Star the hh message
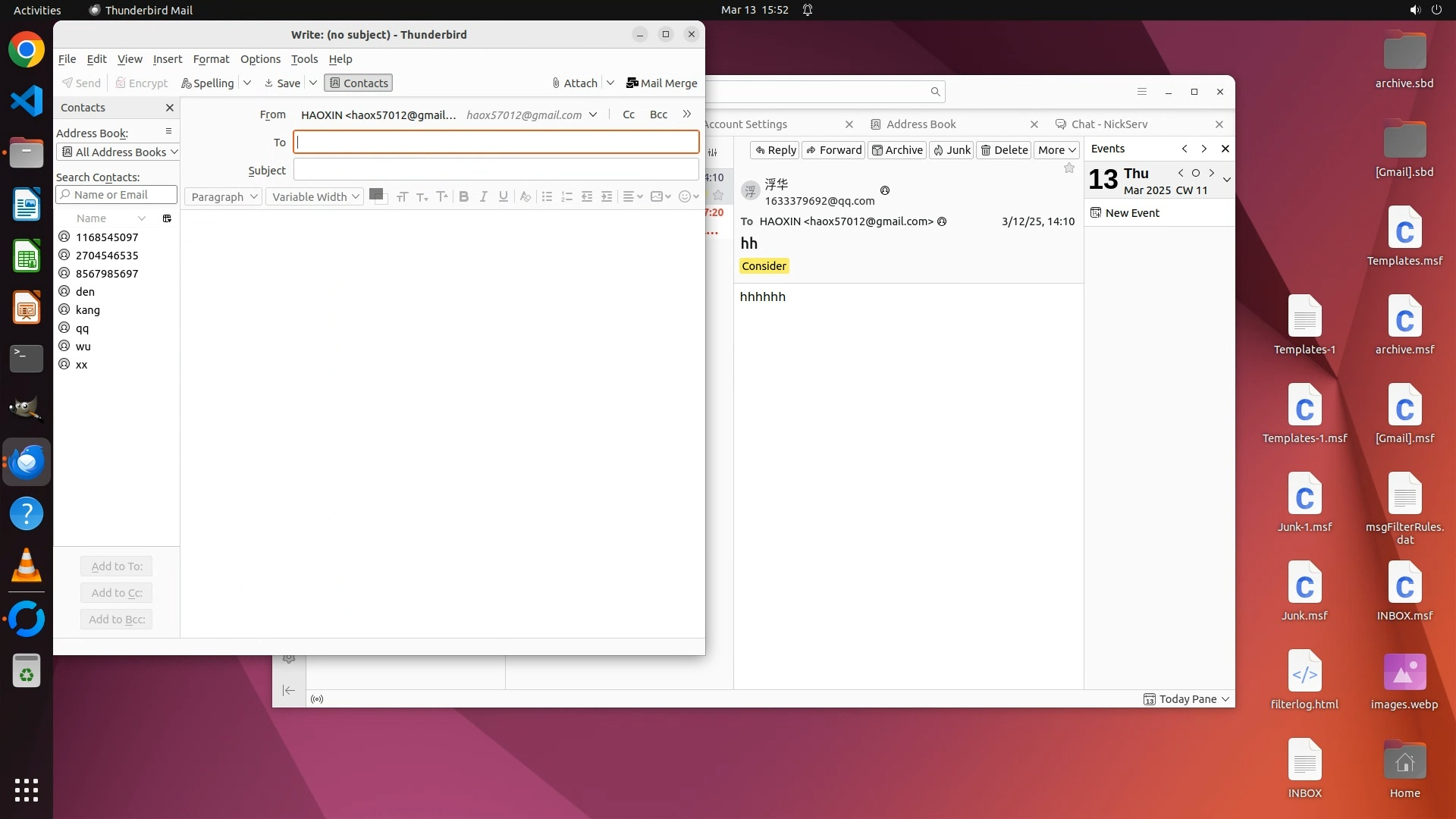1456x819 pixels. (1069, 168)
